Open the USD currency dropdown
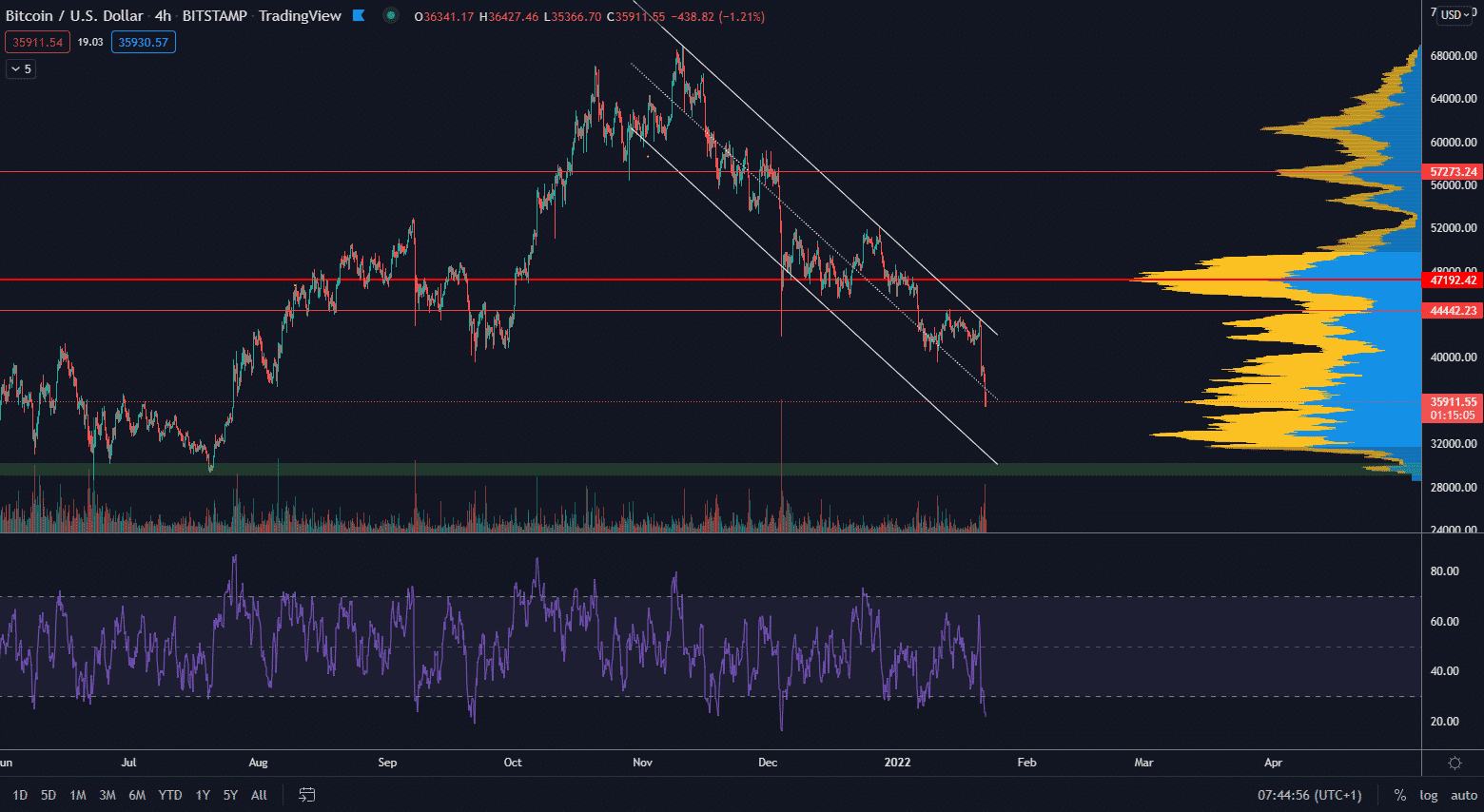 [1455, 14]
